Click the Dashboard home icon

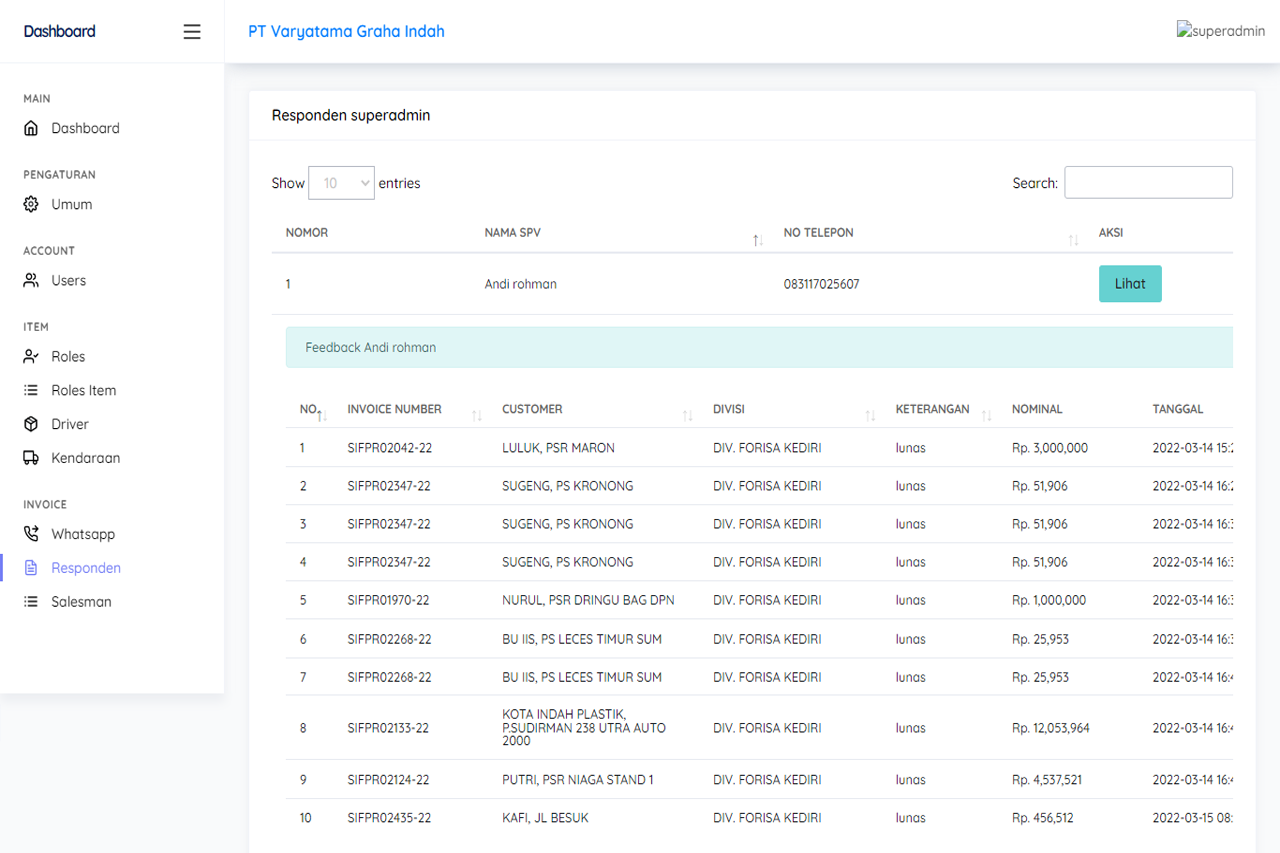(x=31, y=128)
